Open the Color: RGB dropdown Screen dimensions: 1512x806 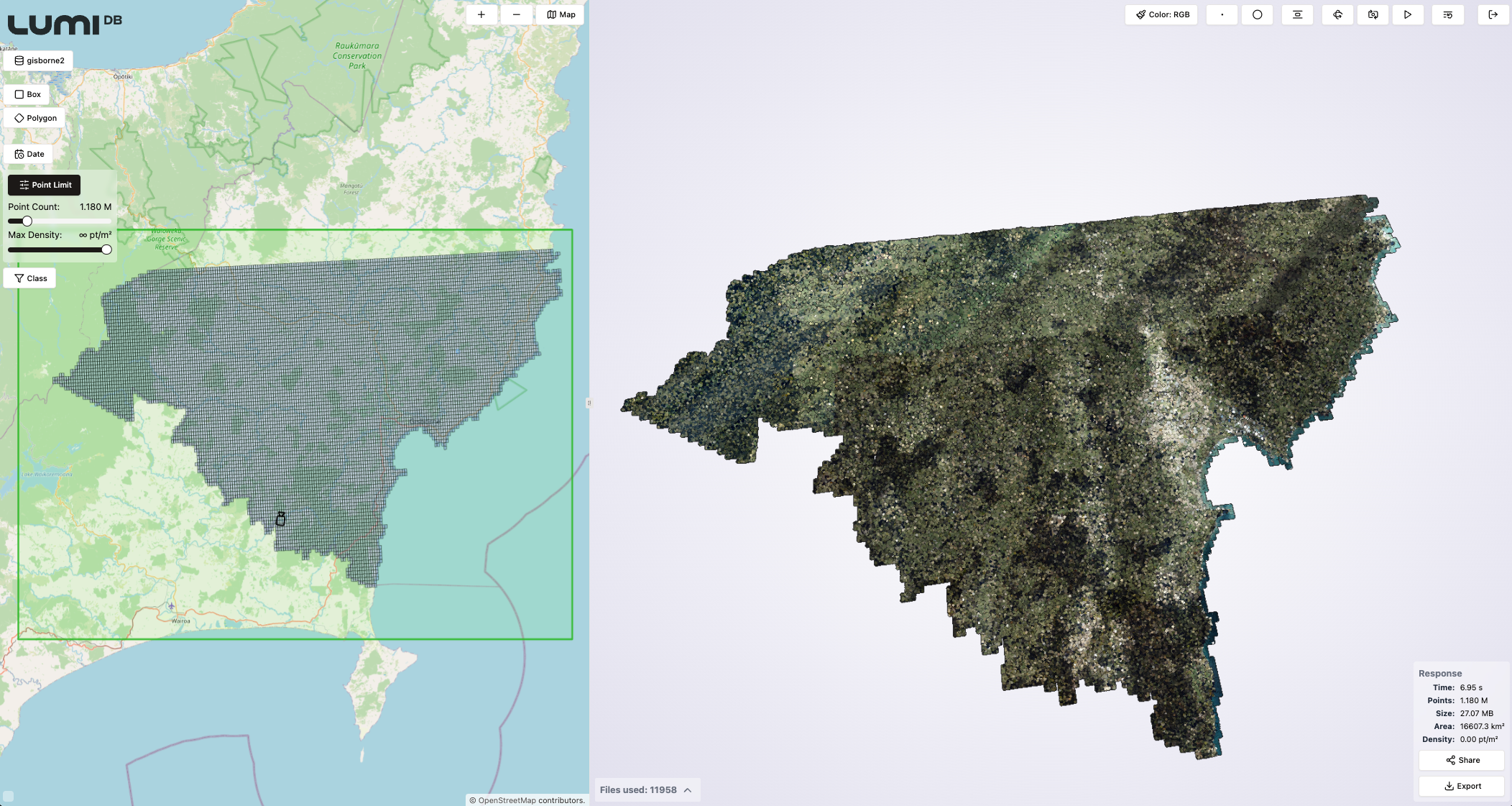(x=1161, y=14)
